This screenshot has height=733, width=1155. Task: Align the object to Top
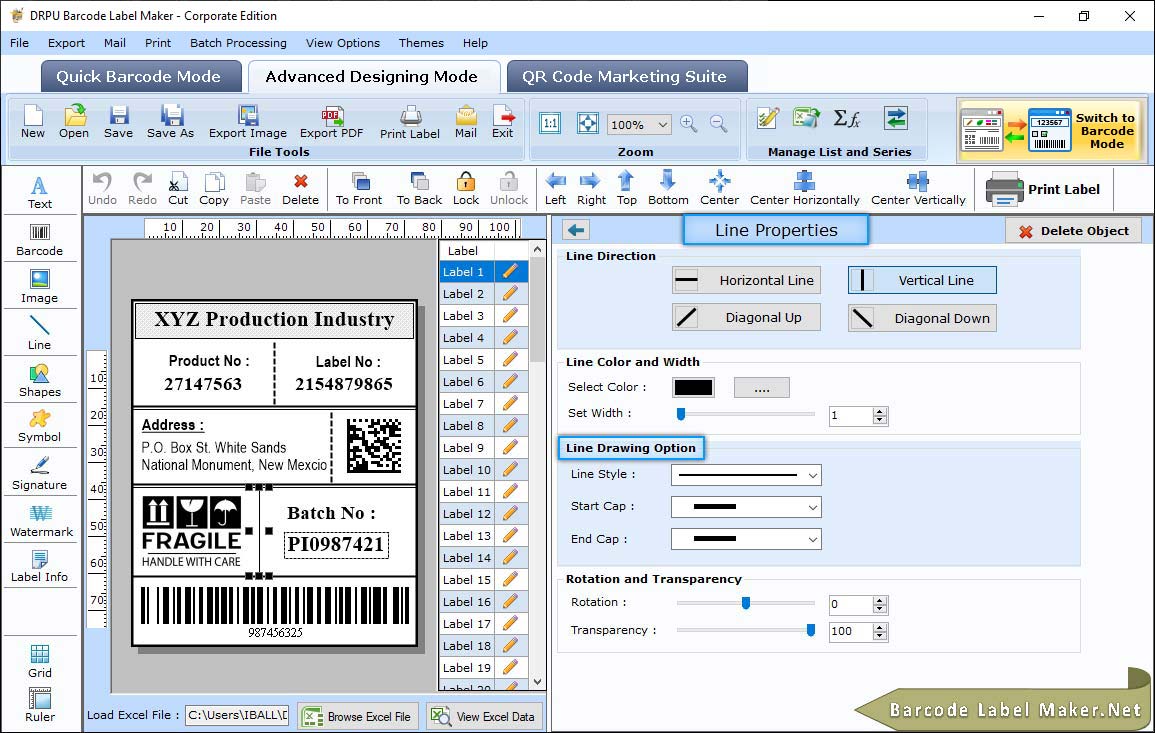[626, 189]
